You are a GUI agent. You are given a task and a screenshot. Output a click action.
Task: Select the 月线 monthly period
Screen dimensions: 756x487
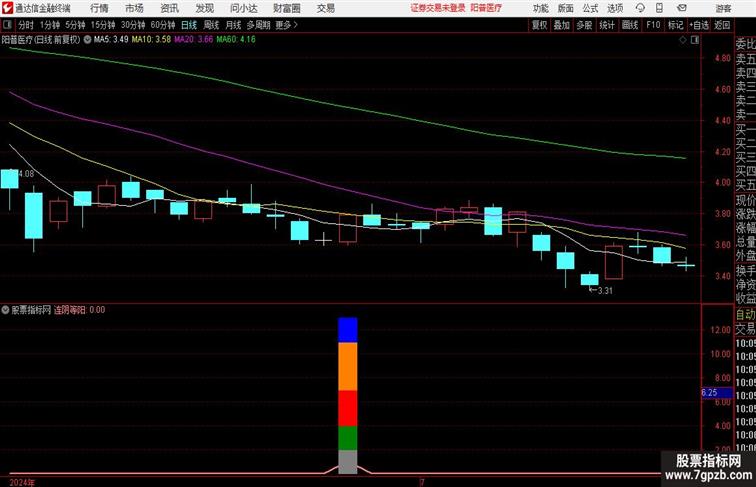point(233,25)
